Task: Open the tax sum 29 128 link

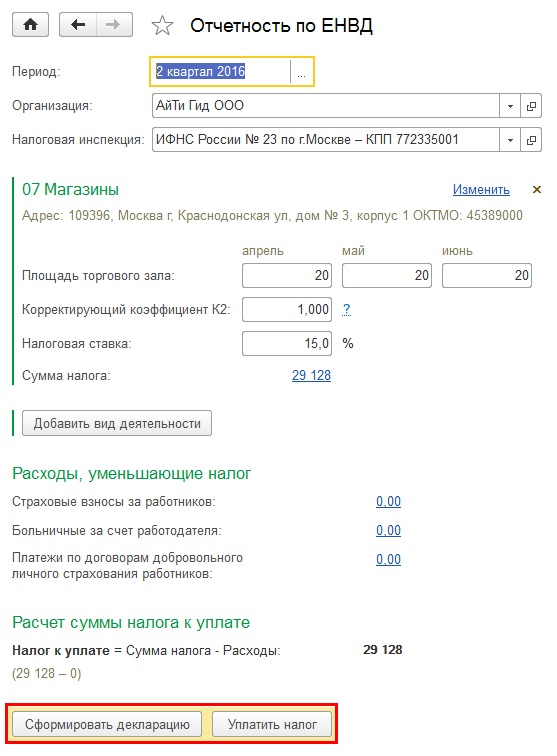Action: pos(311,375)
